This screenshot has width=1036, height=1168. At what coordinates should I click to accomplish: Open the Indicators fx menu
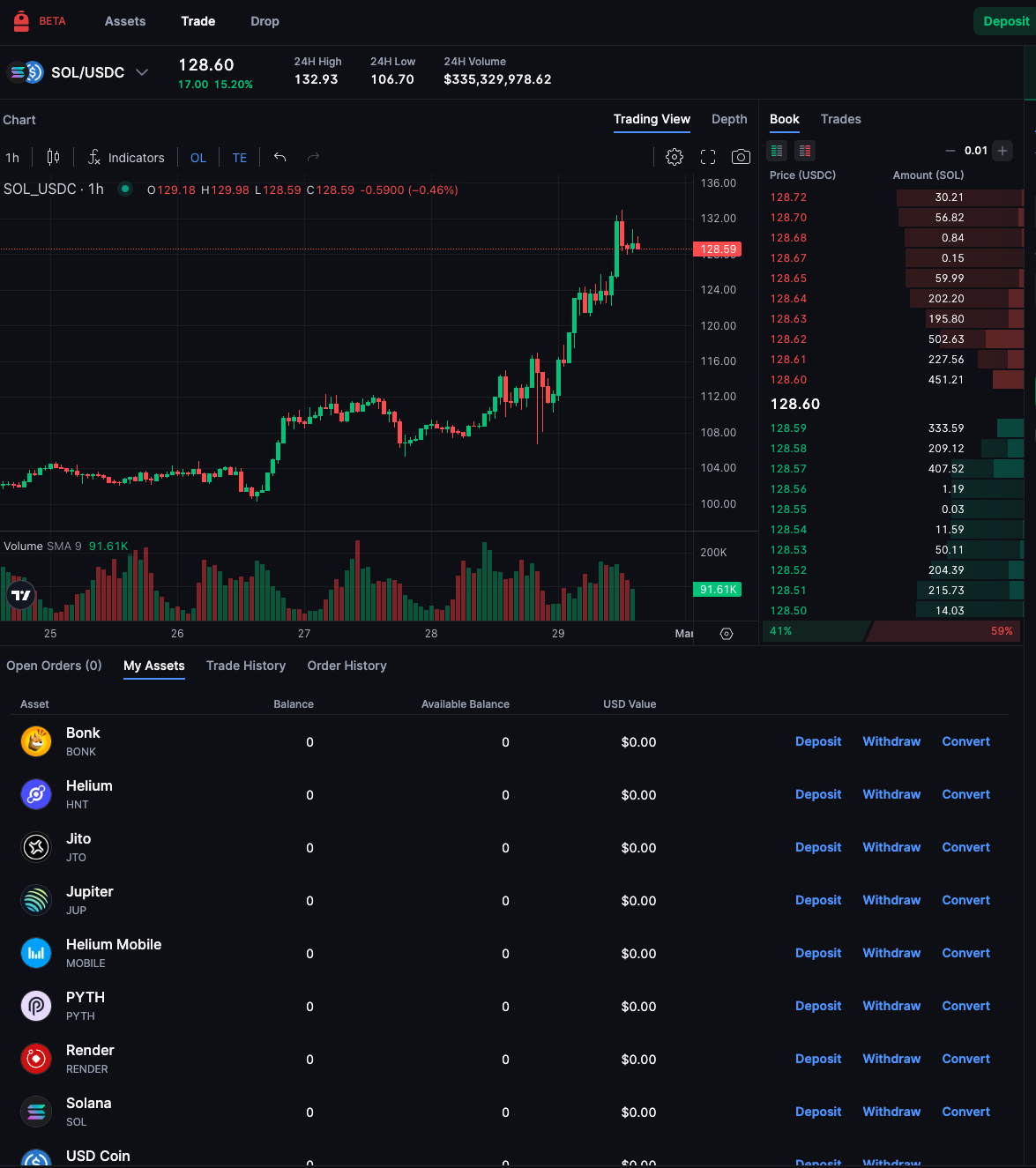point(126,158)
